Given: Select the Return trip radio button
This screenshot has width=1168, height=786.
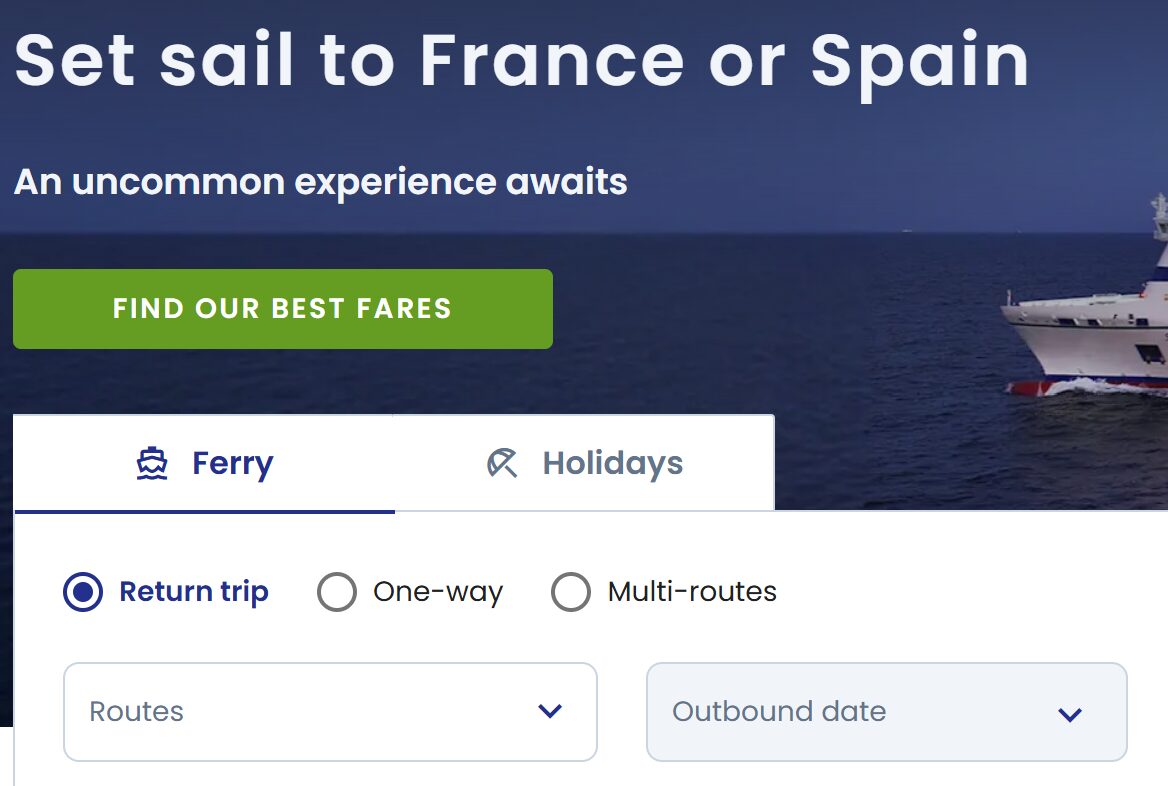Looking at the screenshot, I should (x=83, y=592).
